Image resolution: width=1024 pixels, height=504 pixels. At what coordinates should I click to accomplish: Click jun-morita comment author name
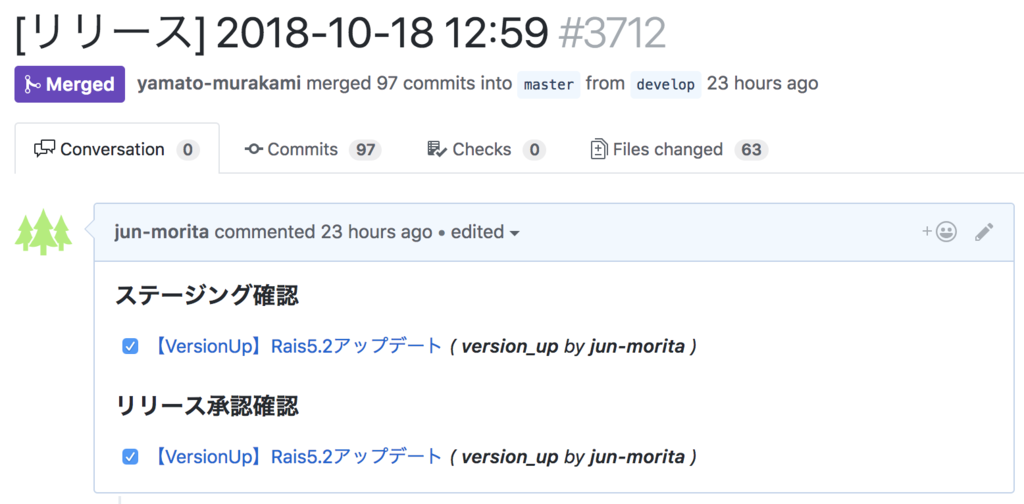coord(162,232)
